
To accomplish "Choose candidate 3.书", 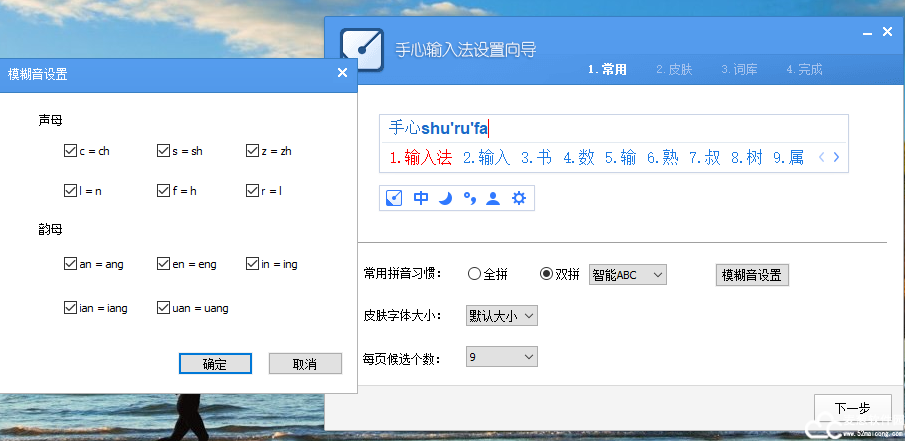I will point(536,158).
